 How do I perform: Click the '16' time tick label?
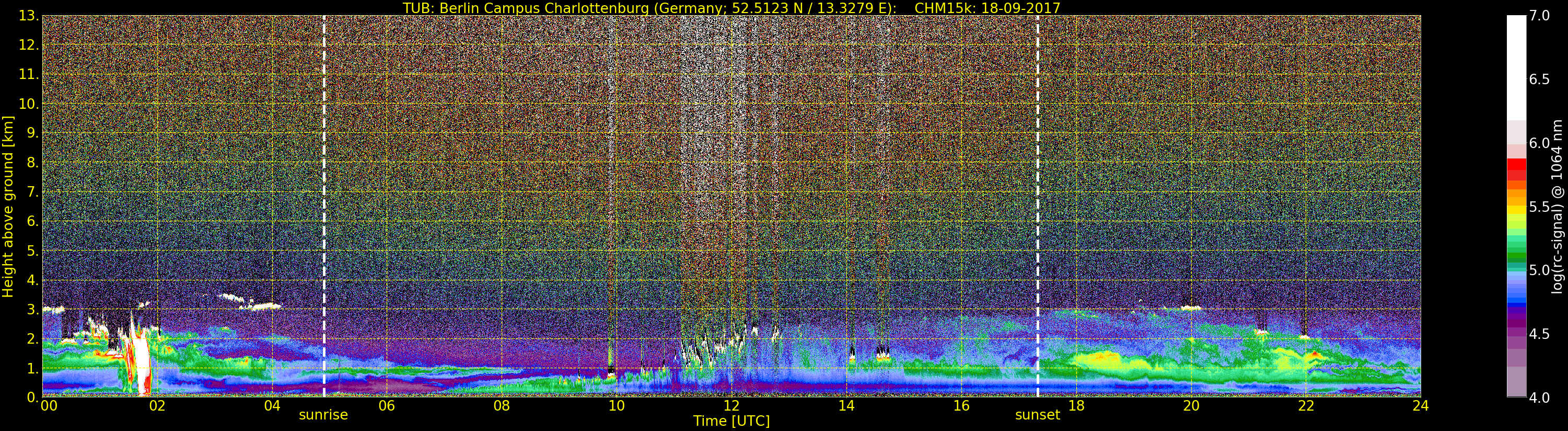tap(961, 406)
